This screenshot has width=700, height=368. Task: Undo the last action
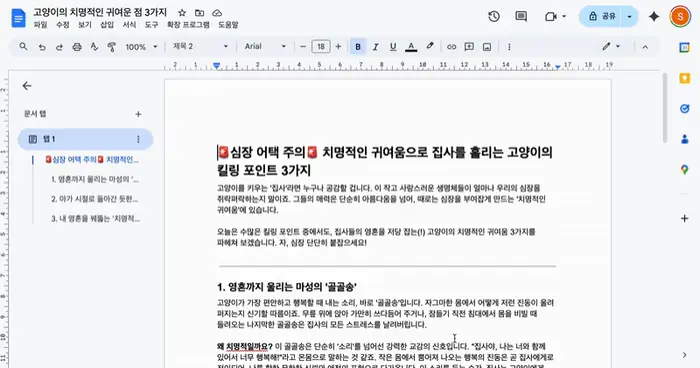click(42, 47)
